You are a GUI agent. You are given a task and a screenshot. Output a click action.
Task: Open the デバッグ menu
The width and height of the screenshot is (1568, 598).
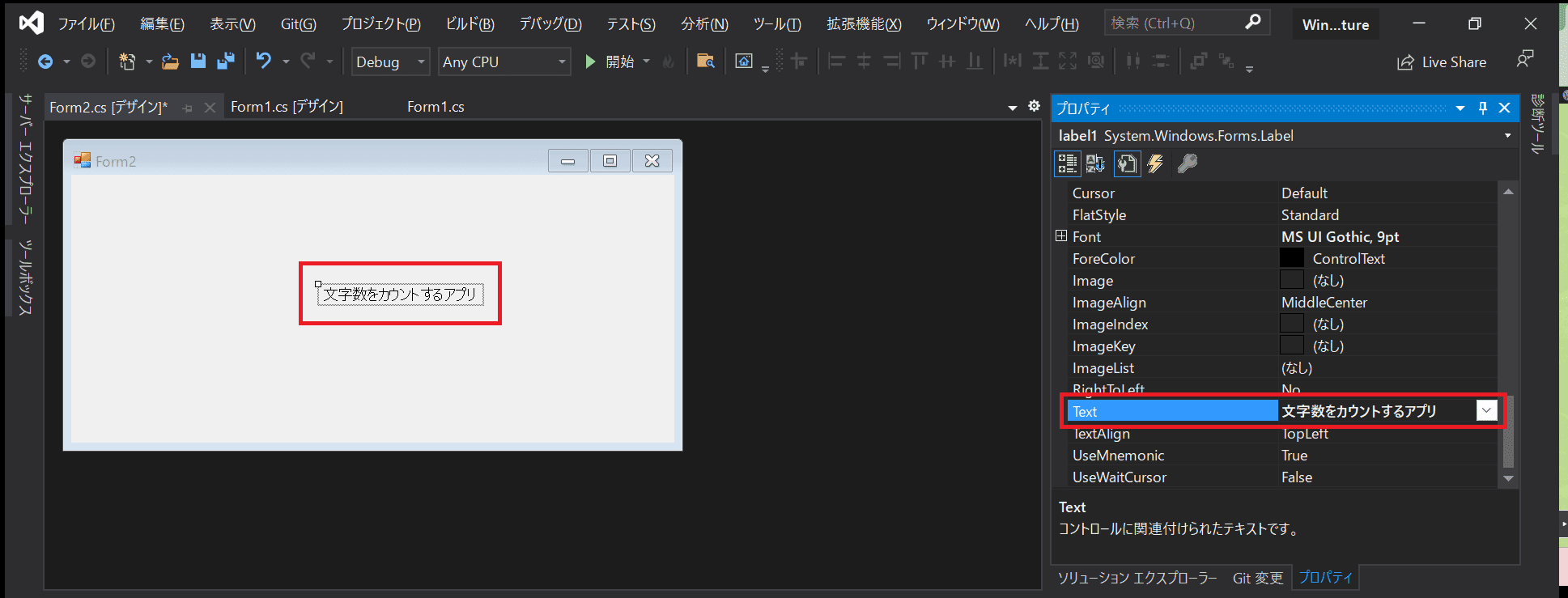(550, 23)
